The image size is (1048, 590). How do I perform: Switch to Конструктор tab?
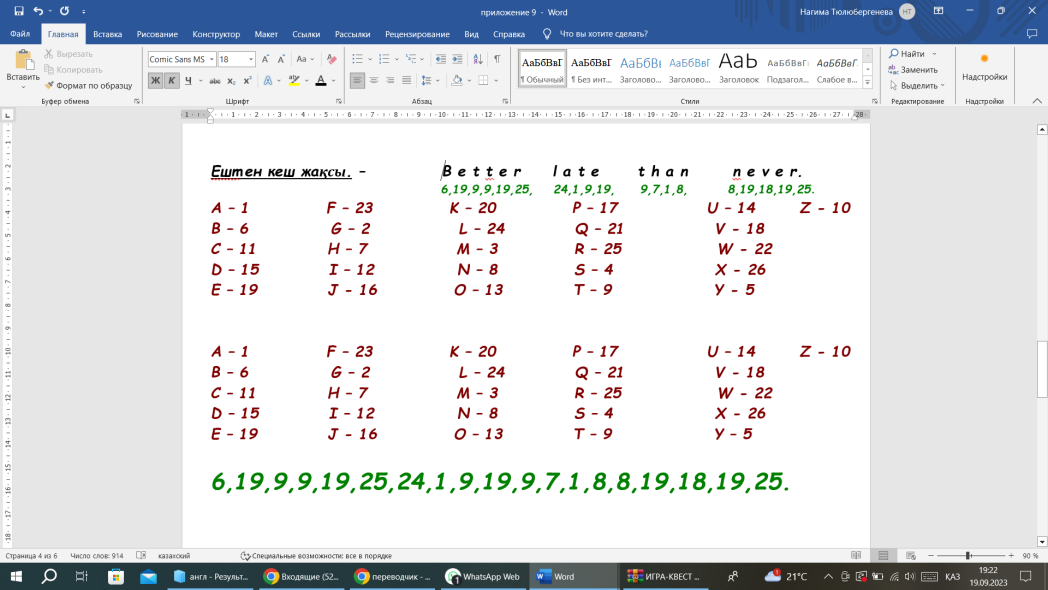pyautogui.click(x=216, y=33)
